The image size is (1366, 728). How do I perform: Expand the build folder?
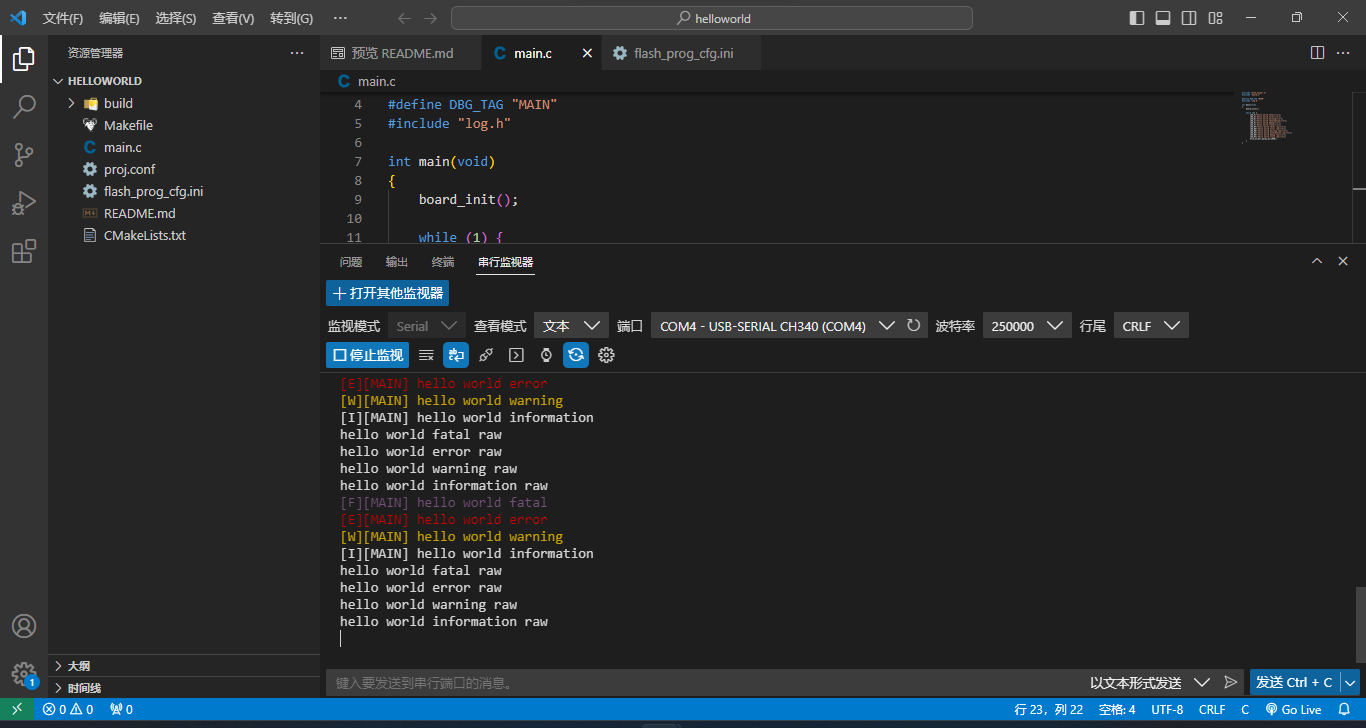[x=72, y=103]
